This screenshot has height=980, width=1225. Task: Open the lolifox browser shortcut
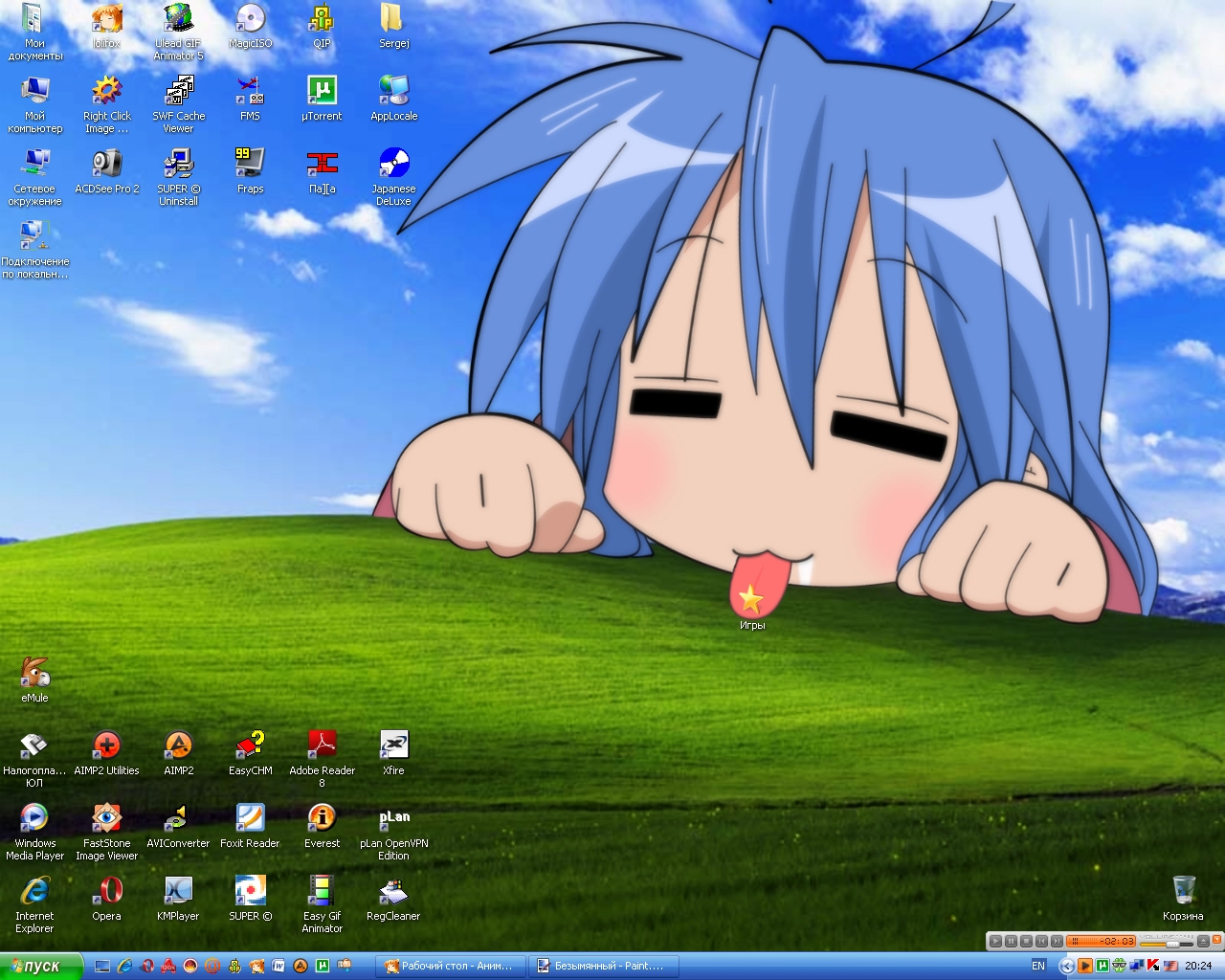point(106,26)
